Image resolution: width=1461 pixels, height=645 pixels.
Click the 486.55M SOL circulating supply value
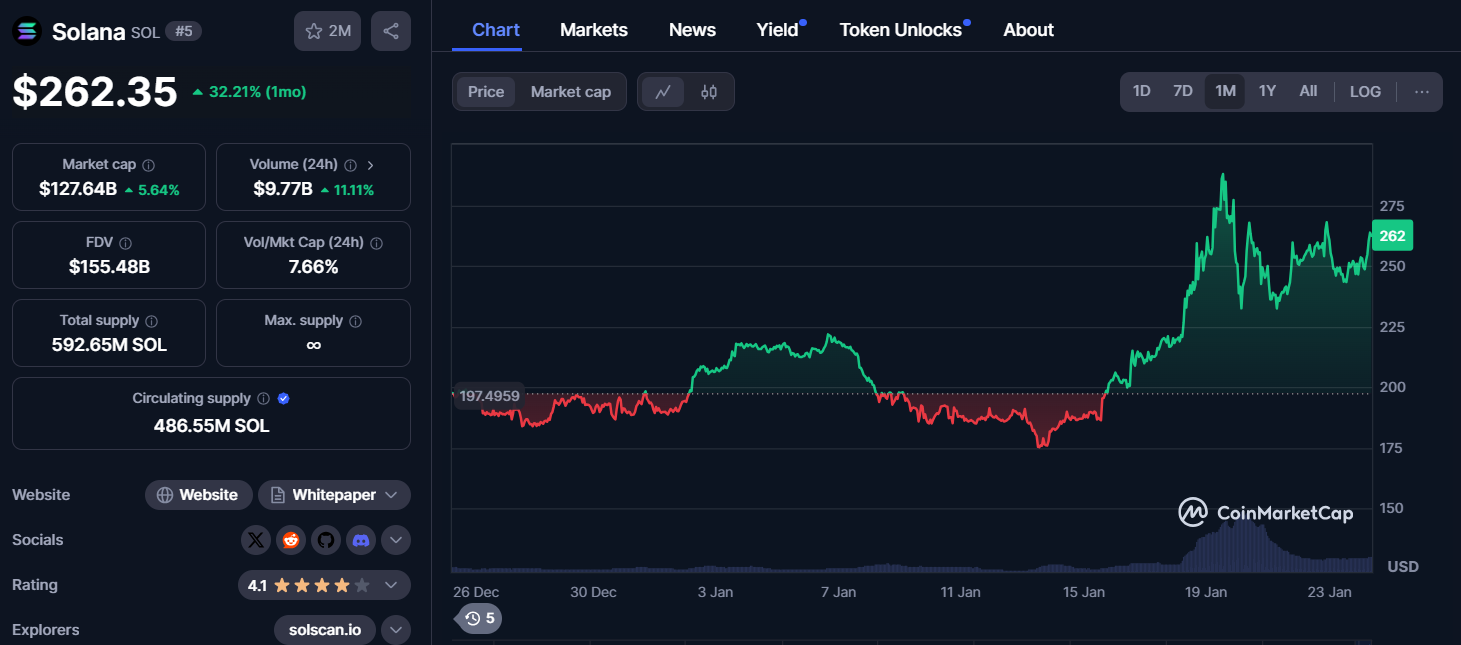click(211, 425)
